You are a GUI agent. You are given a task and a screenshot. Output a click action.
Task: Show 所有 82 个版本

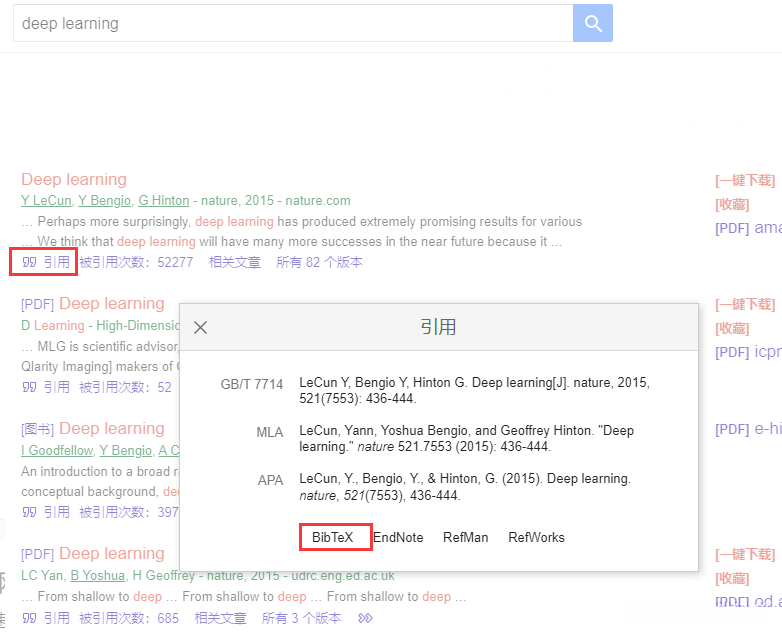click(x=319, y=262)
